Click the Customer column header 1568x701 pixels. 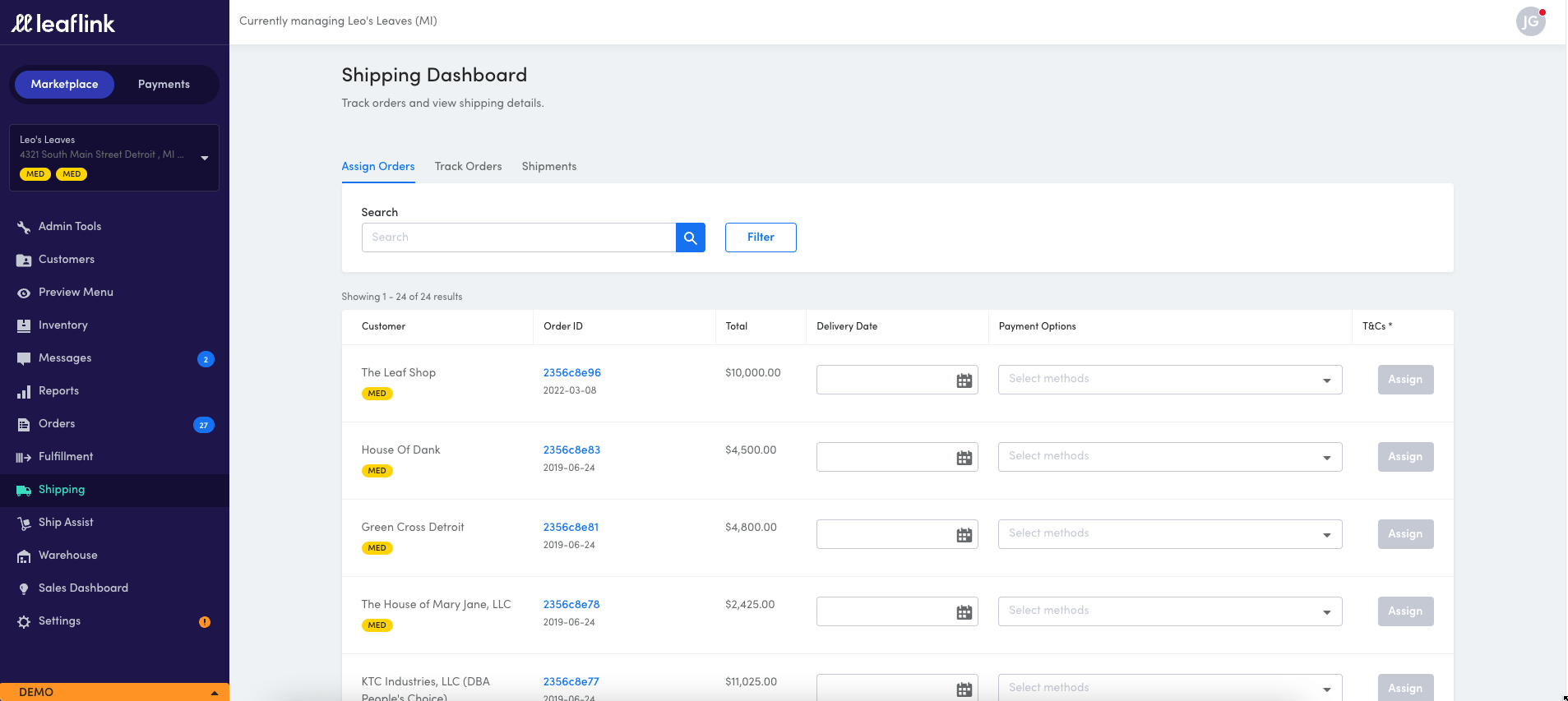click(x=384, y=327)
